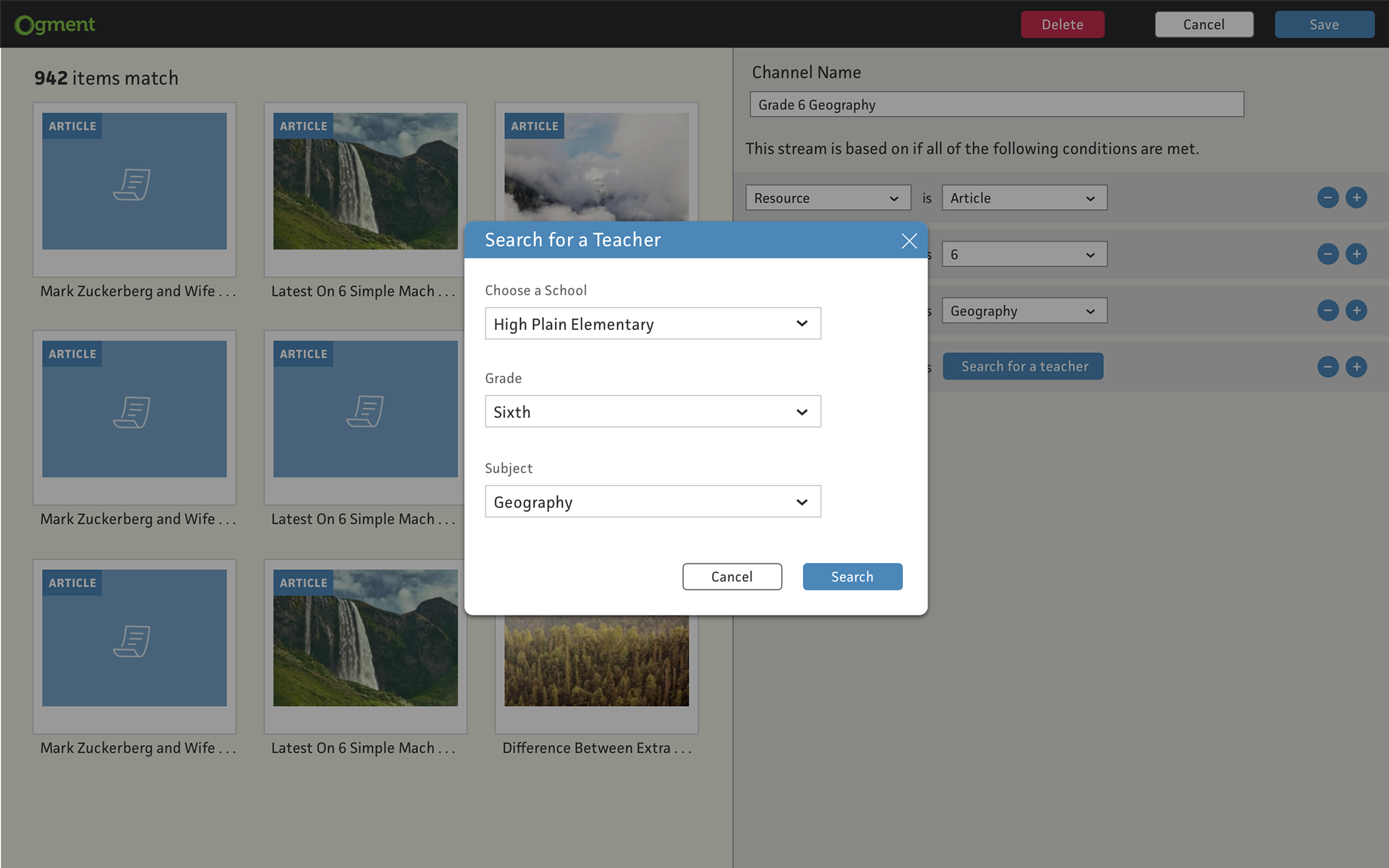Save the channel settings
The image size is (1389, 868).
pyautogui.click(x=1324, y=25)
